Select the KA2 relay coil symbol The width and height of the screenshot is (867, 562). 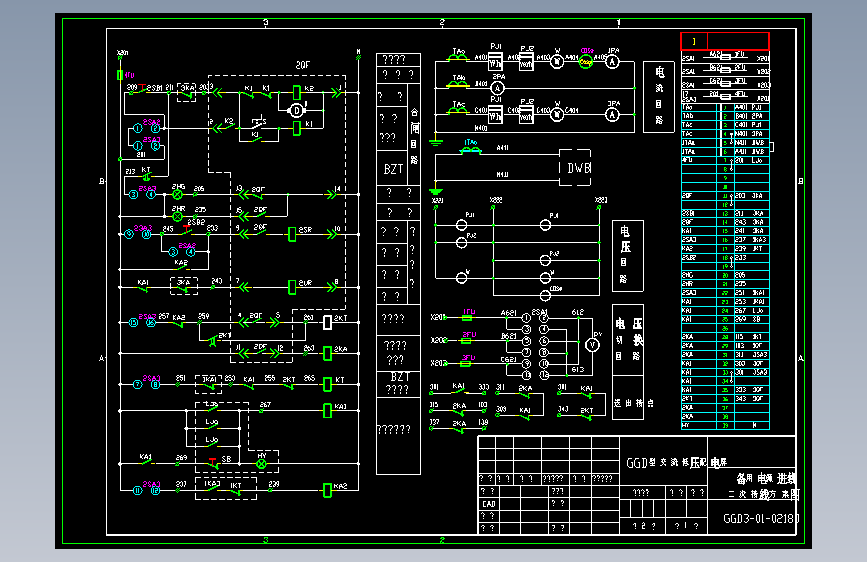[x=327, y=490]
